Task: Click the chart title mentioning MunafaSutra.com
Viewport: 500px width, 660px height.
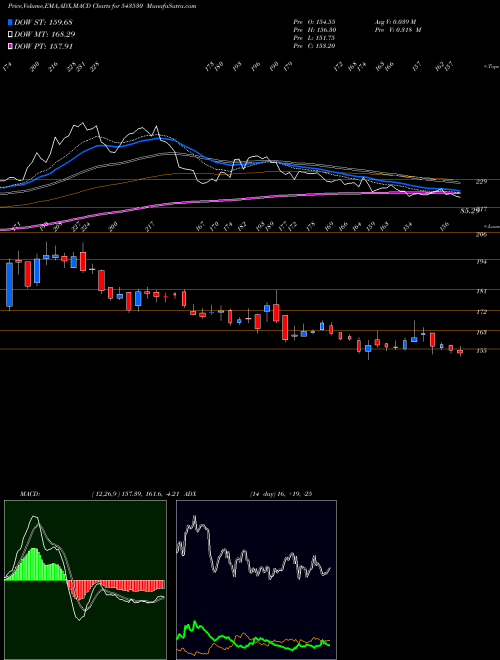Action: tap(102, 6)
